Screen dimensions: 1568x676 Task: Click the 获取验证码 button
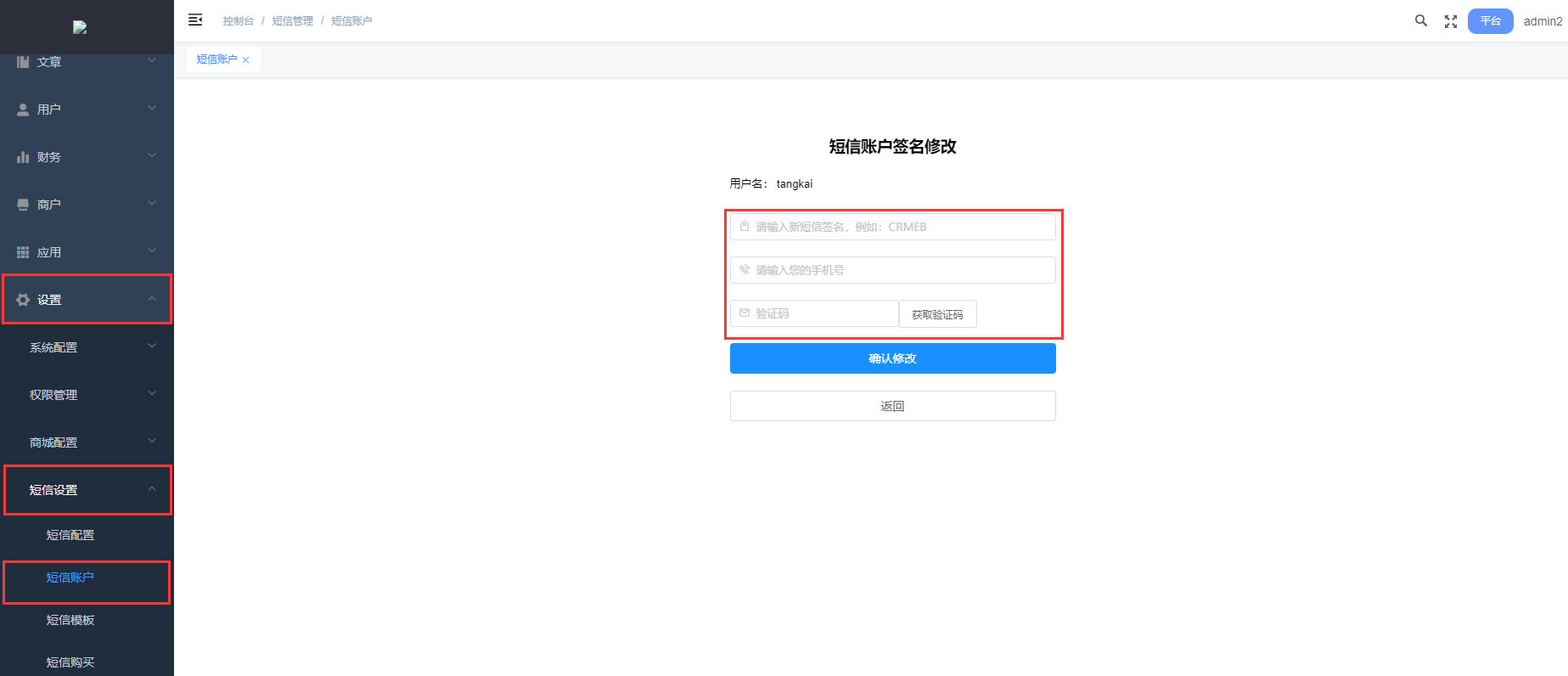(937, 314)
